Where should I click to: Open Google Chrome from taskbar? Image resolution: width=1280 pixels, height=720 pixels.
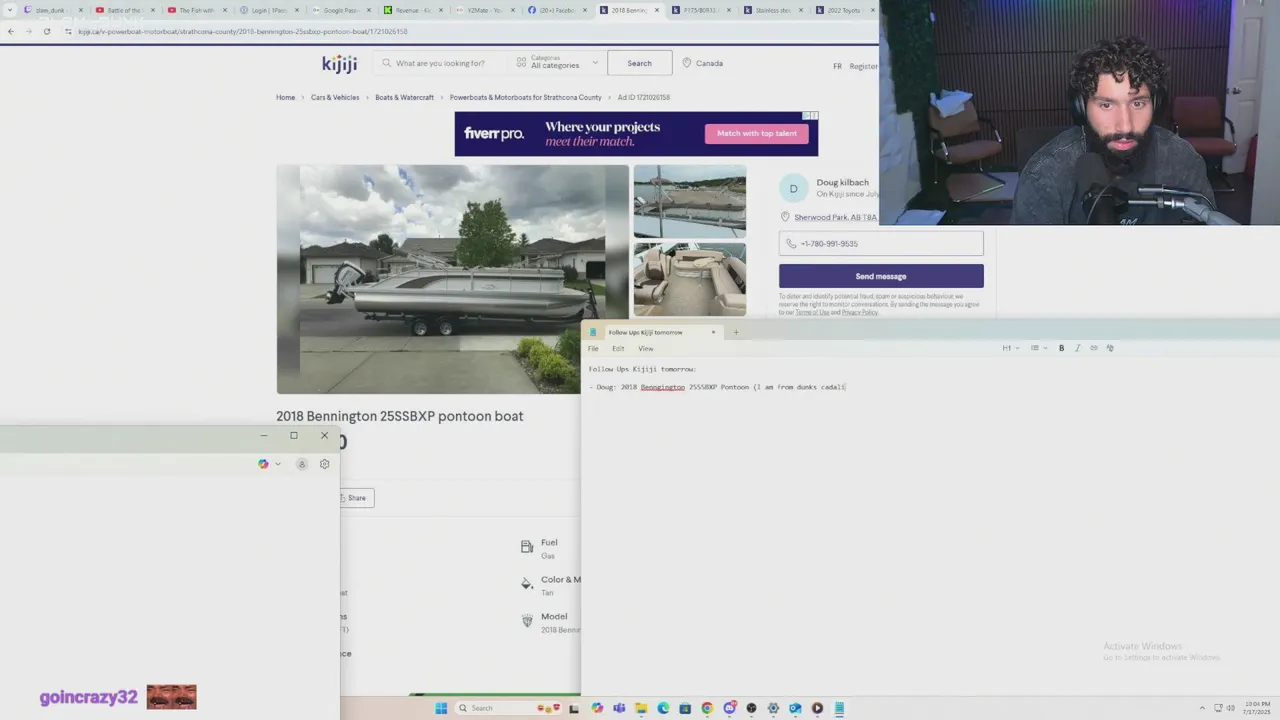(707, 708)
